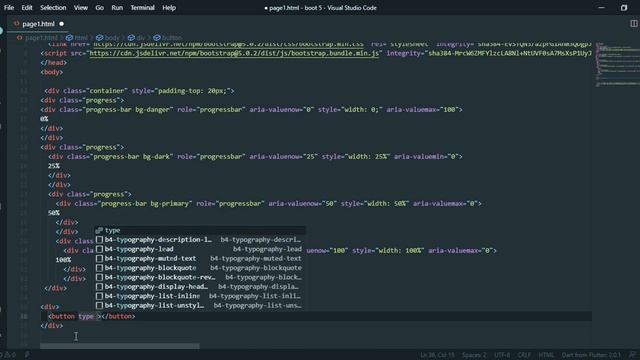Click HTML language mode in status bar

coord(546,355)
